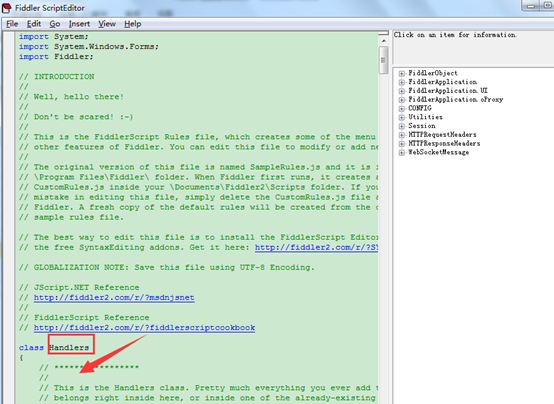554x404 pixels.
Task: Open the msdnjsnet reference link
Action: [114, 298]
